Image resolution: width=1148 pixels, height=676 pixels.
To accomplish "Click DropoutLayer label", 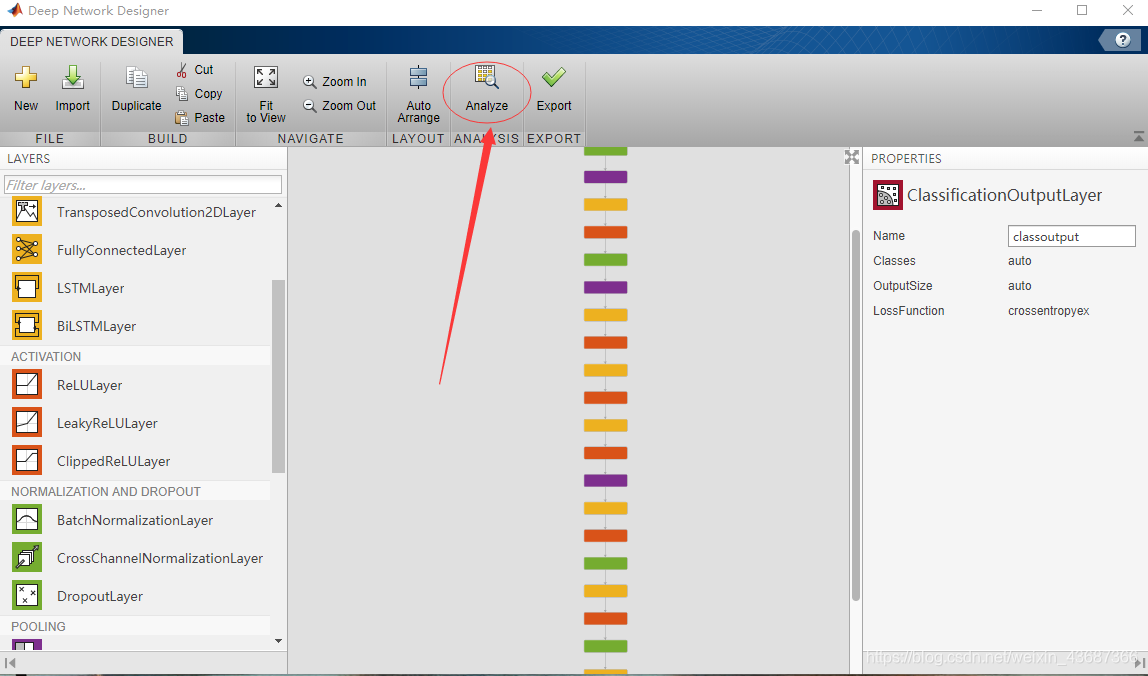I will pos(100,596).
